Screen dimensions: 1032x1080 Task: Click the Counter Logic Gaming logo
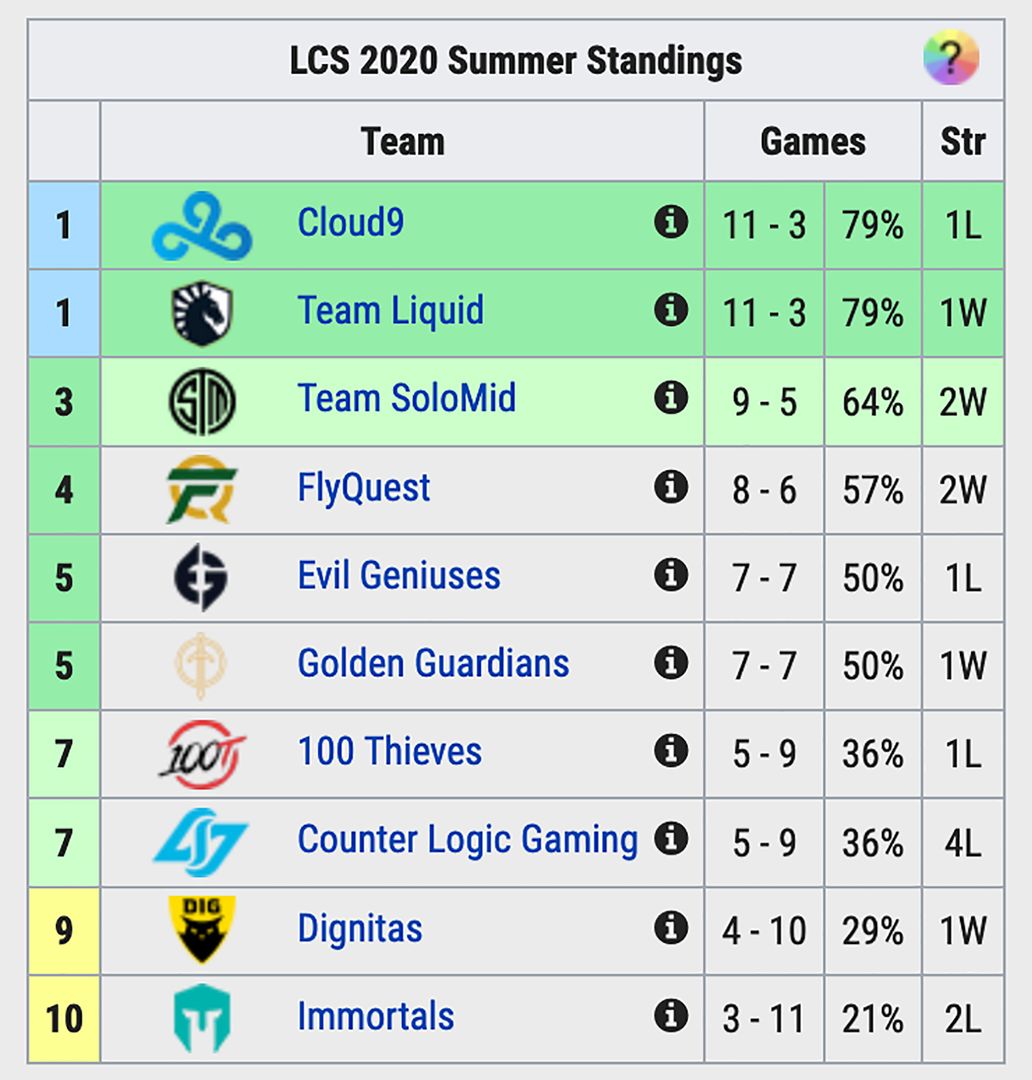click(200, 840)
